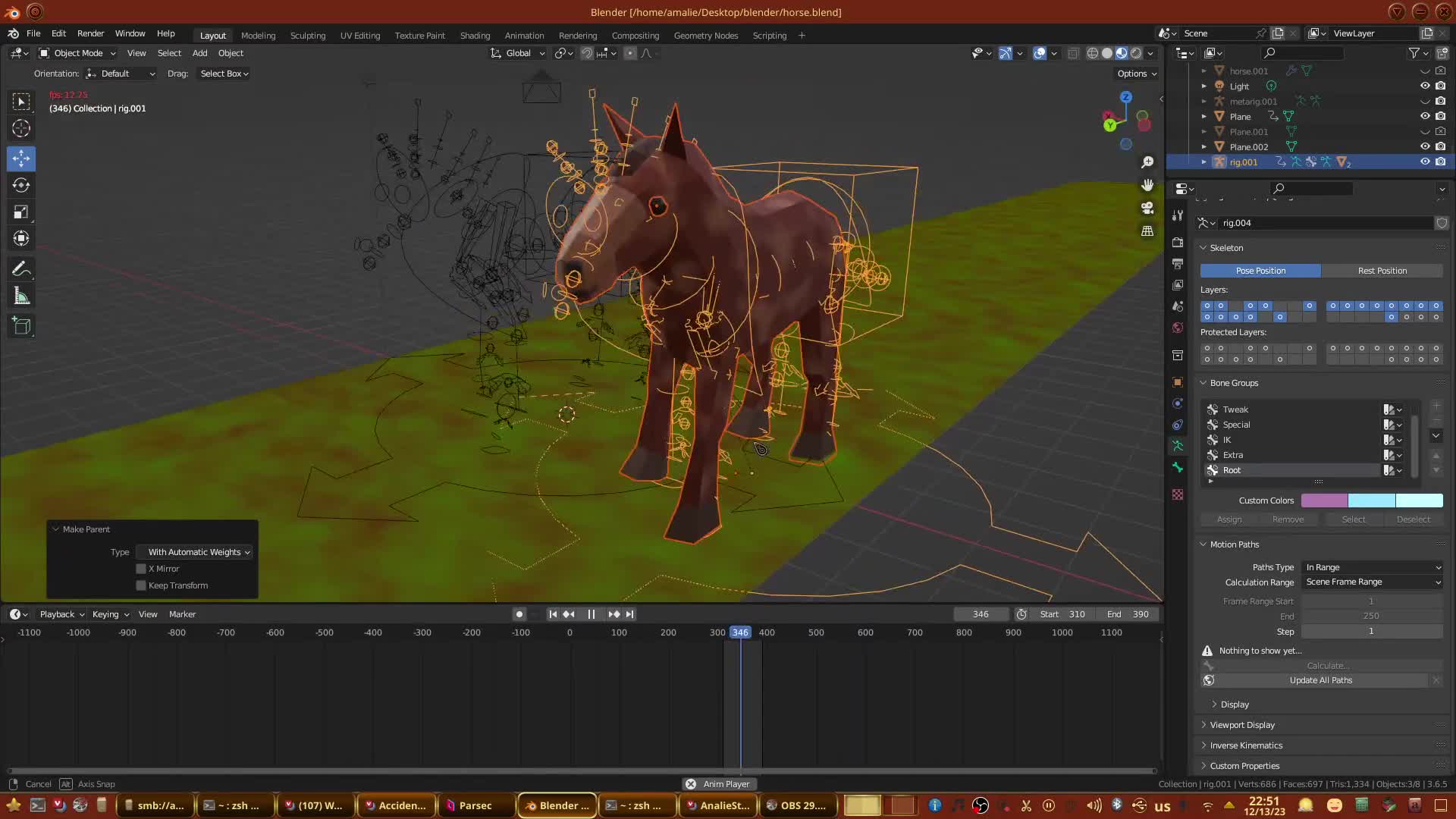
Task: Click the Rest Position button
Action: tap(1382, 271)
